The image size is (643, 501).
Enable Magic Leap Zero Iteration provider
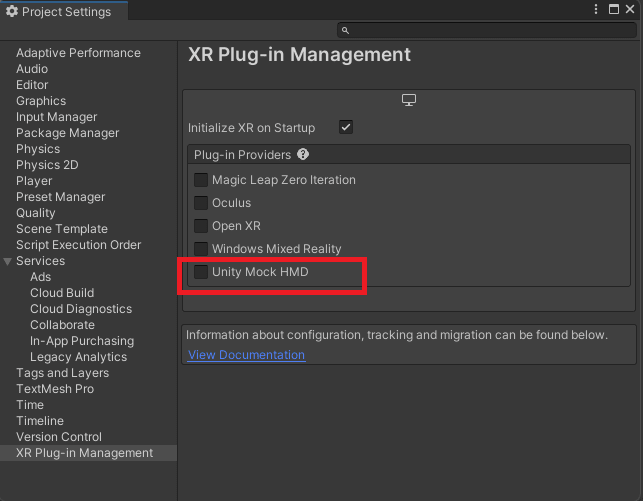pos(201,180)
